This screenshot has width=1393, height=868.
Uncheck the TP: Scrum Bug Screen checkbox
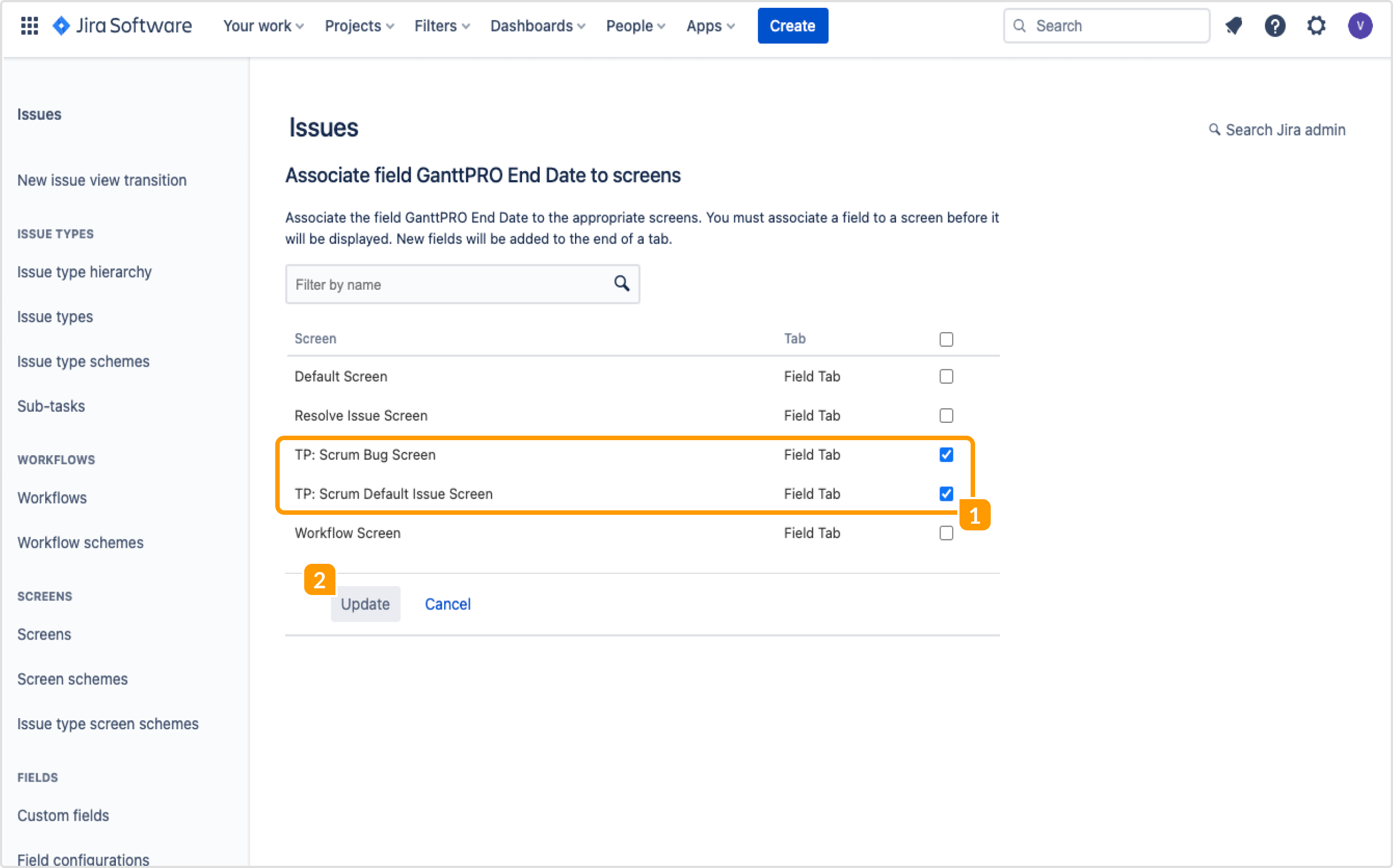(x=946, y=455)
